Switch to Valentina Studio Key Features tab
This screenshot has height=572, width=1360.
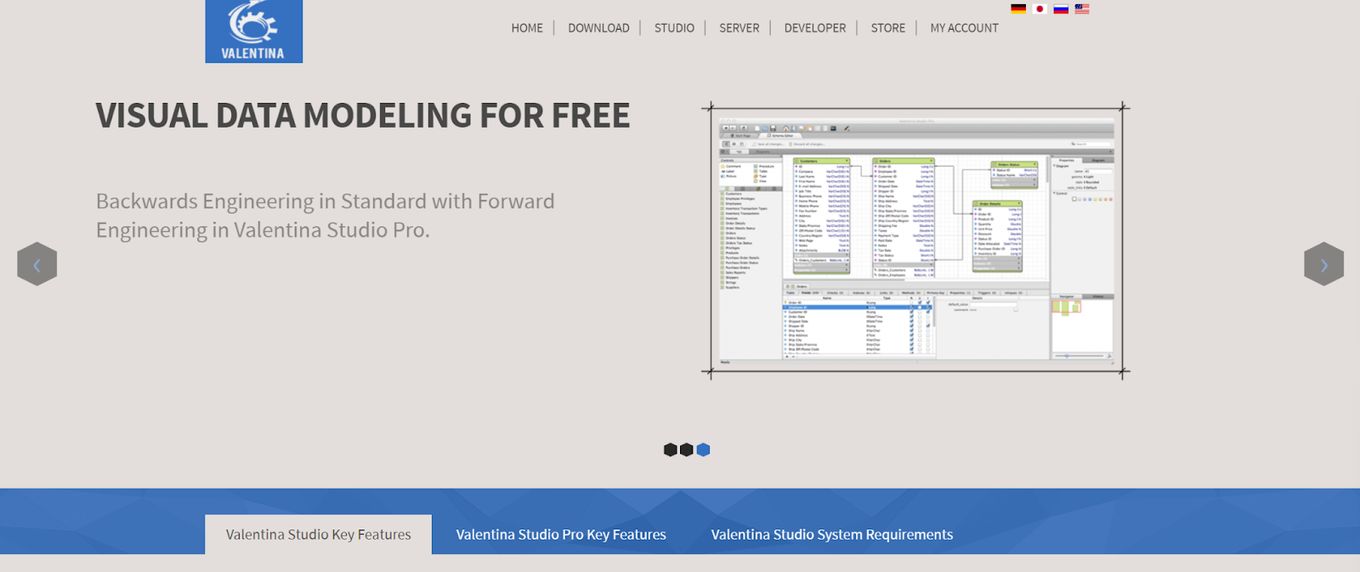(318, 534)
